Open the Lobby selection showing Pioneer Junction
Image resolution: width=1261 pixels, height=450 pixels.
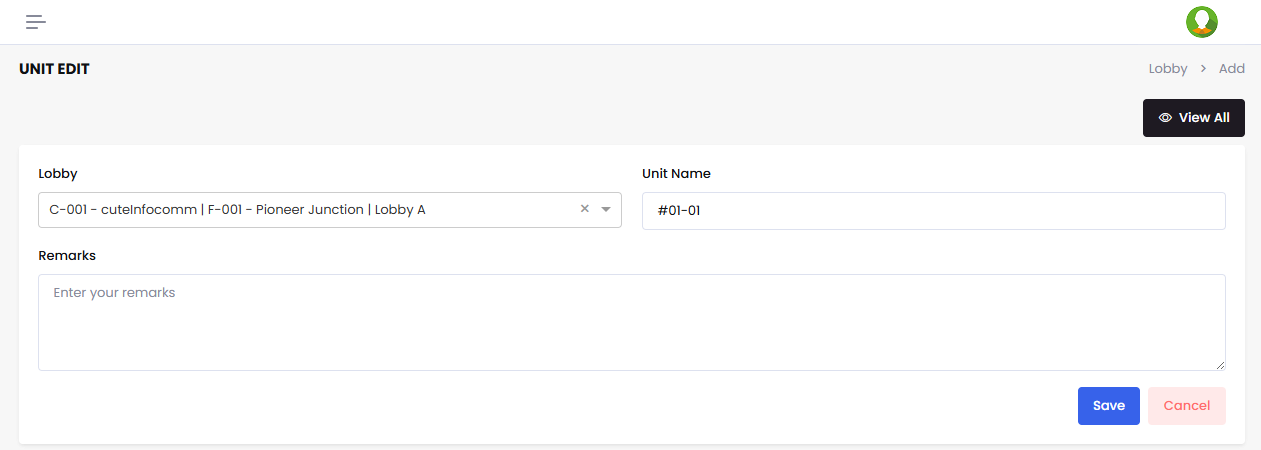tap(300, 210)
